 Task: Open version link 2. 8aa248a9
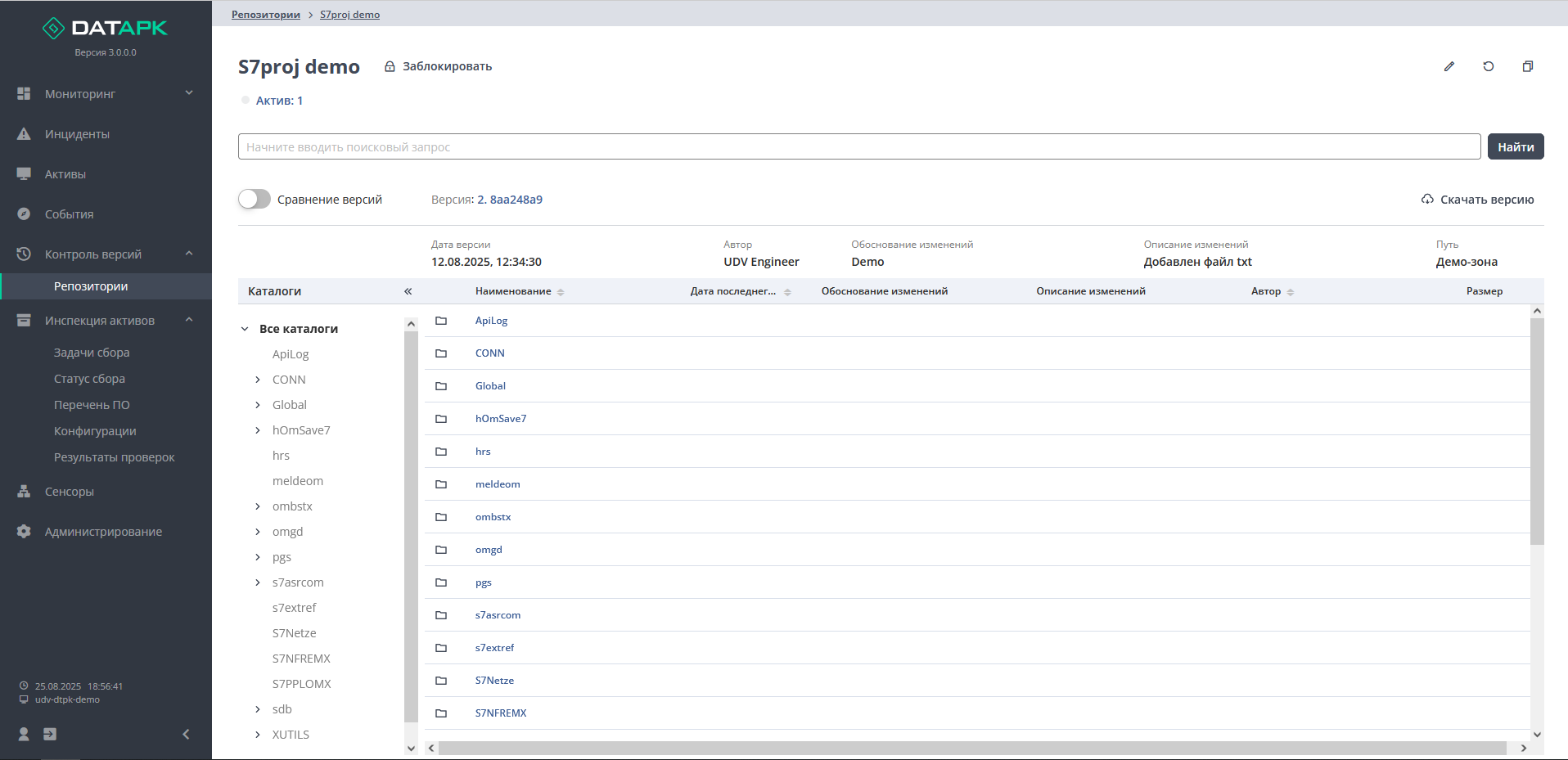coord(510,200)
